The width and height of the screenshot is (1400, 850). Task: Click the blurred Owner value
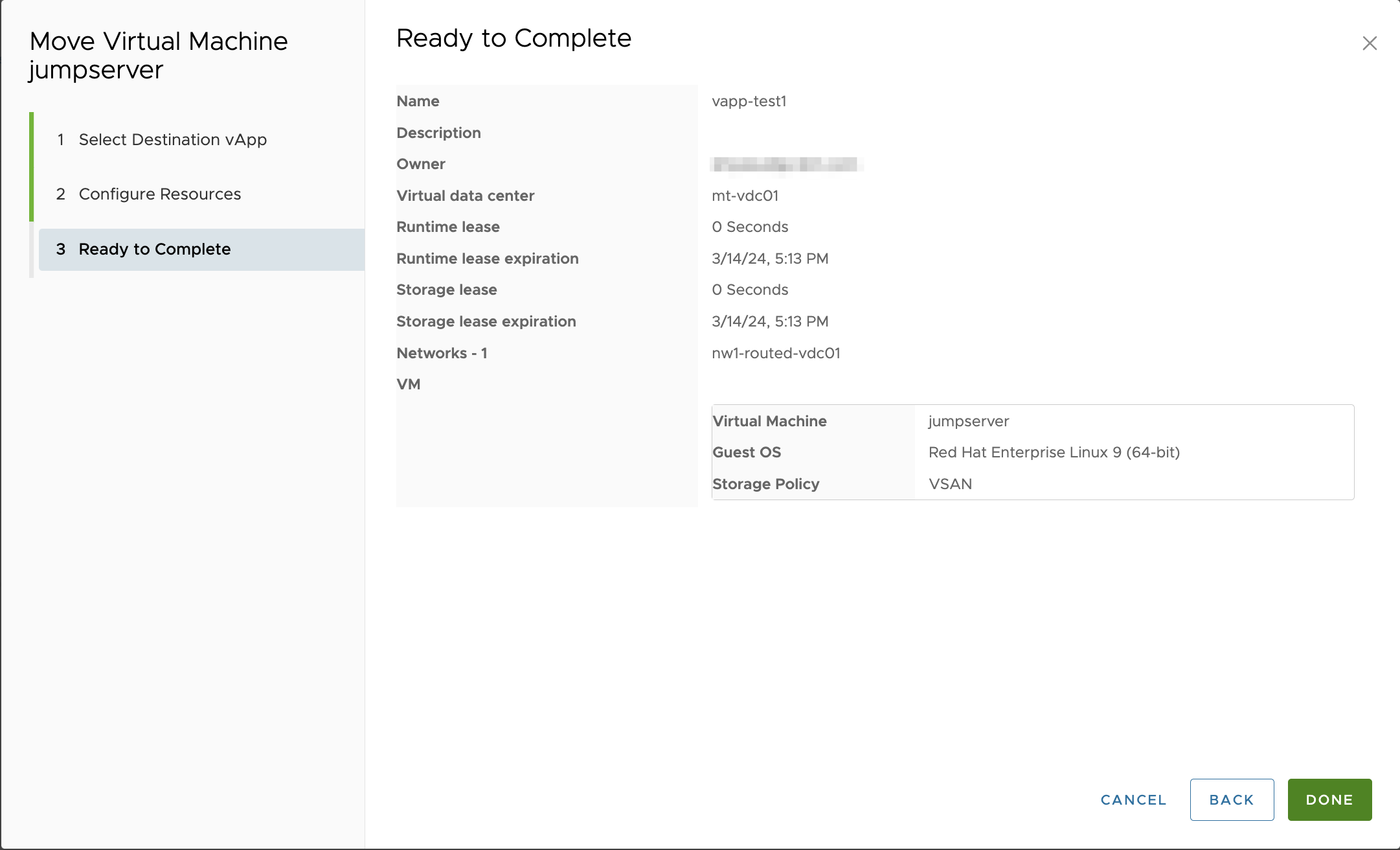tap(785, 165)
